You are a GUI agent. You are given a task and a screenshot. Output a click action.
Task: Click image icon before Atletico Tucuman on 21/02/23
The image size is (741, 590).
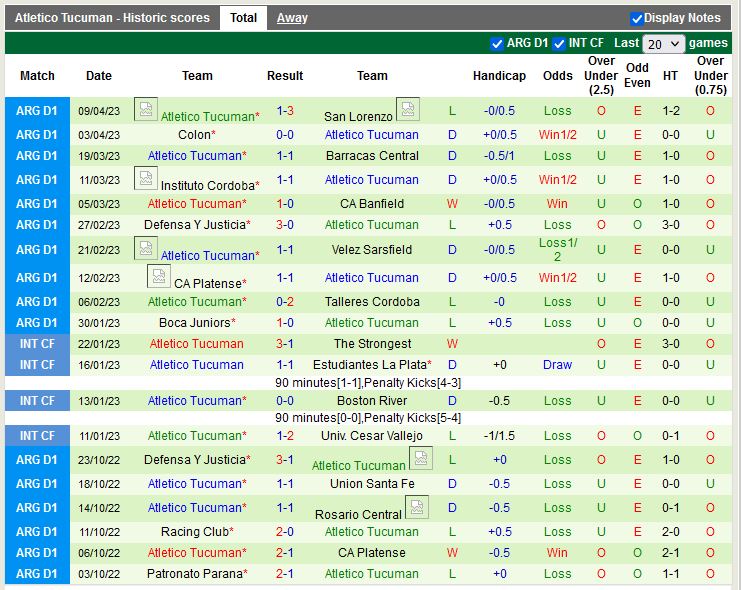146,249
